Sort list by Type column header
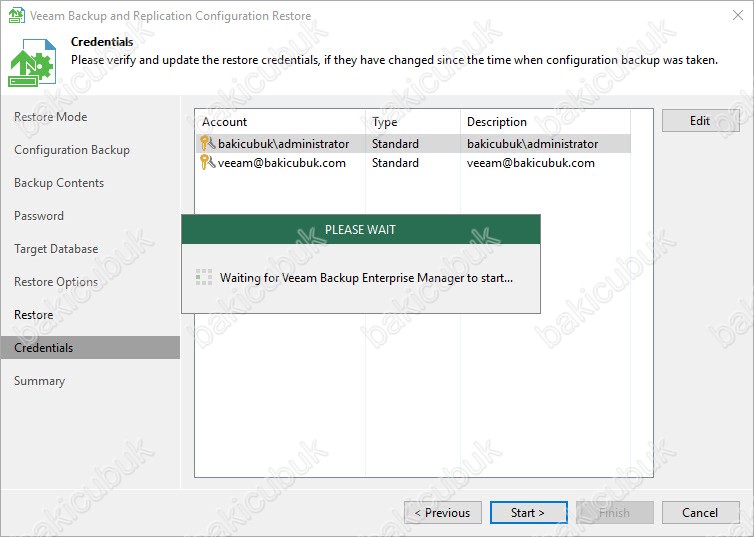This screenshot has height=537, width=754. (413, 122)
